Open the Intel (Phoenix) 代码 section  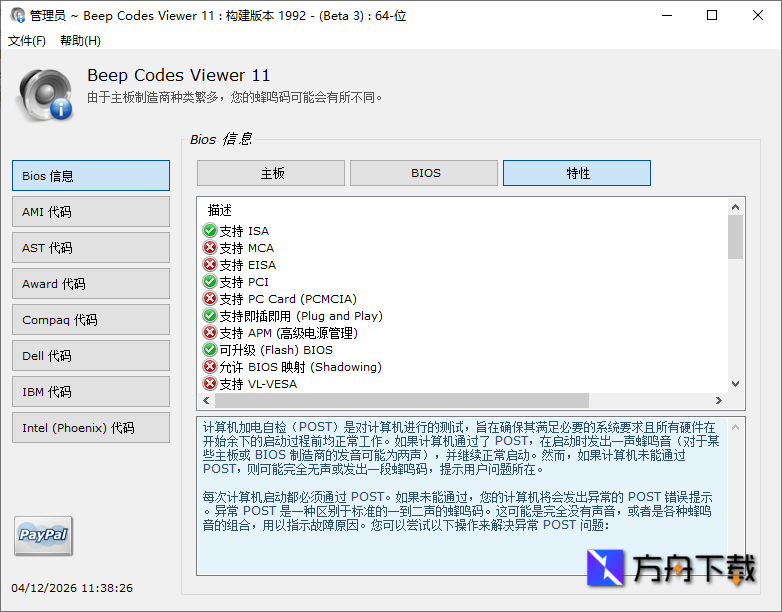pyautogui.click(x=91, y=427)
